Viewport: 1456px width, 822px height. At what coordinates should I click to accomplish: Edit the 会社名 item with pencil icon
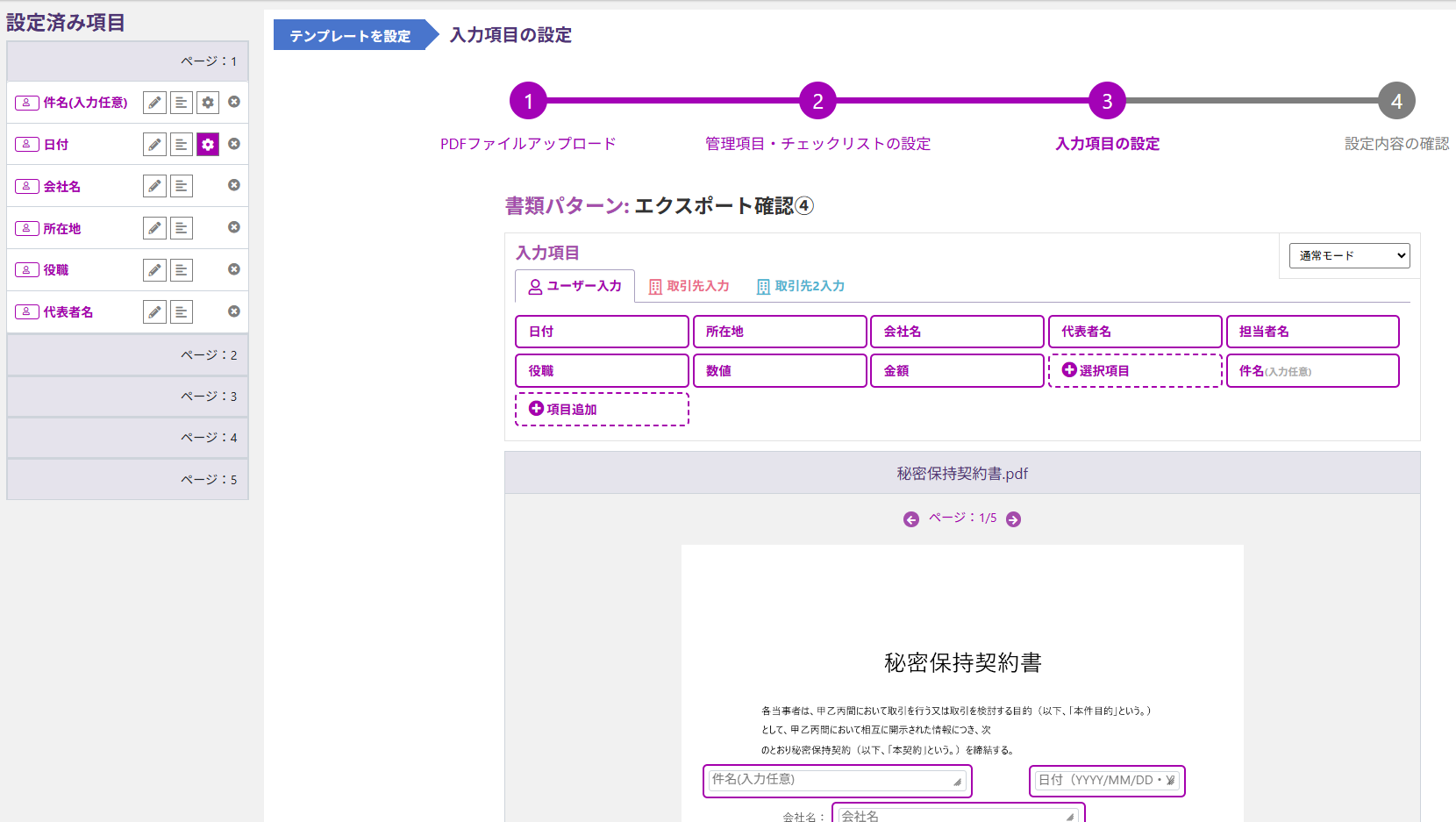click(154, 186)
